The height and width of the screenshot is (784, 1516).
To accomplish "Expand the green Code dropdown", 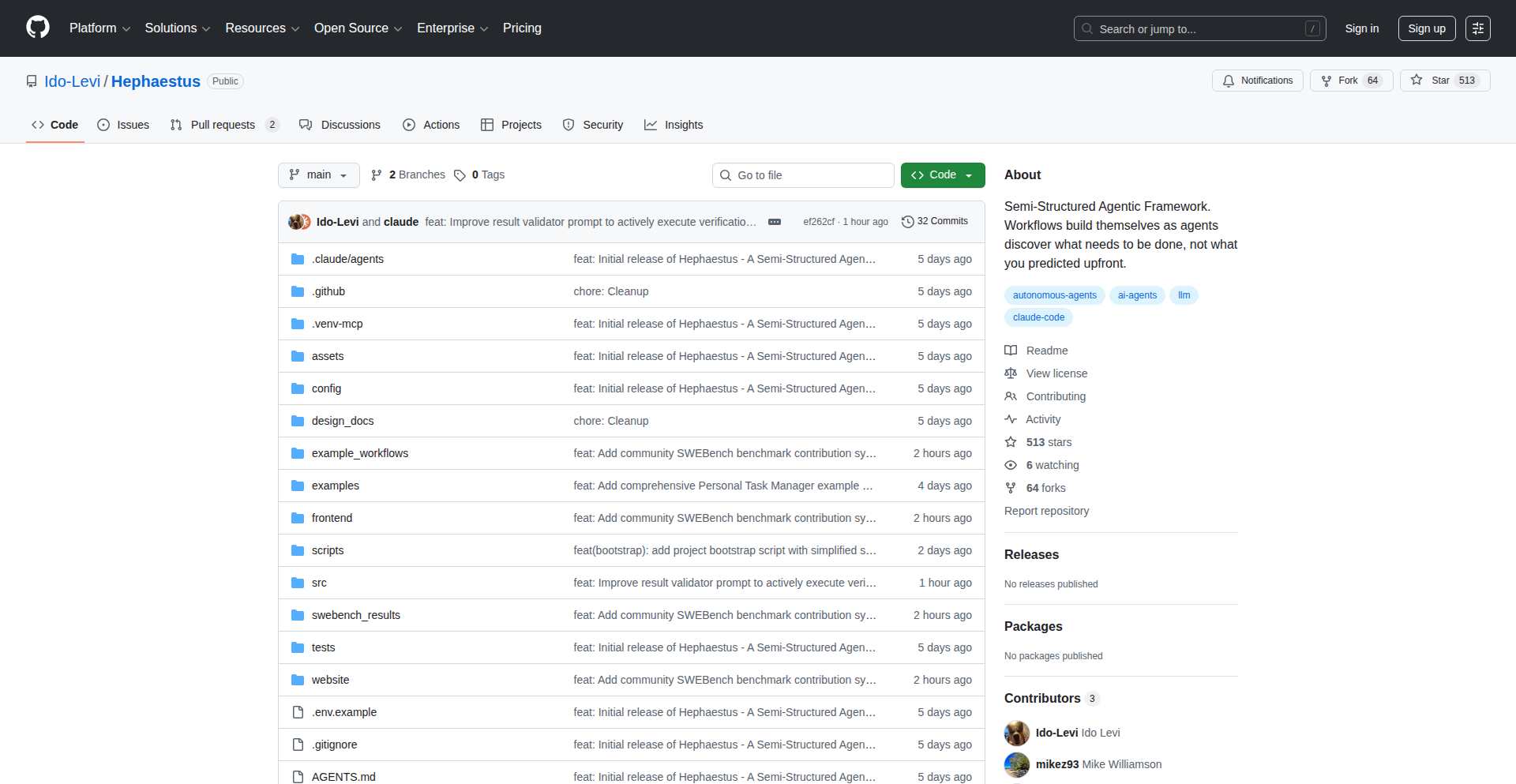I will pyautogui.click(x=942, y=175).
